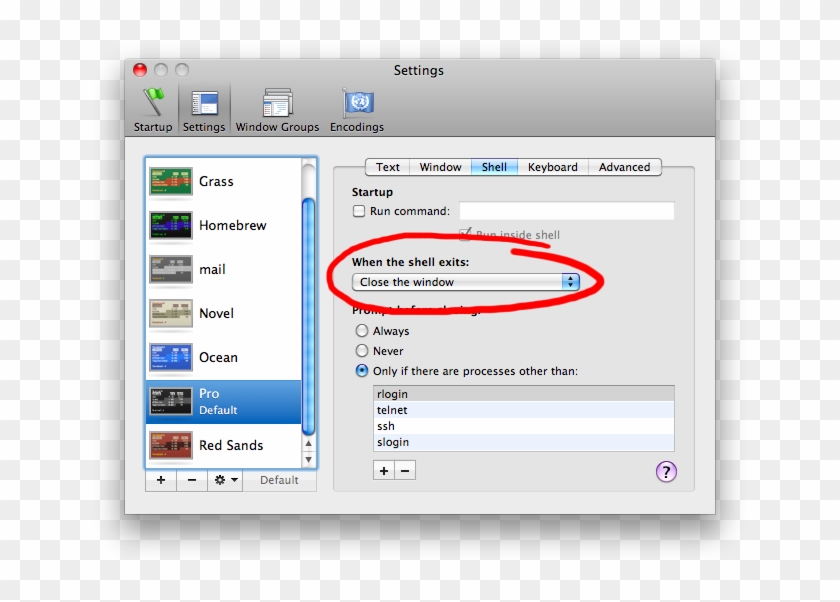The width and height of the screenshot is (840, 602).
Task: Click the Run command text field
Action: (567, 211)
